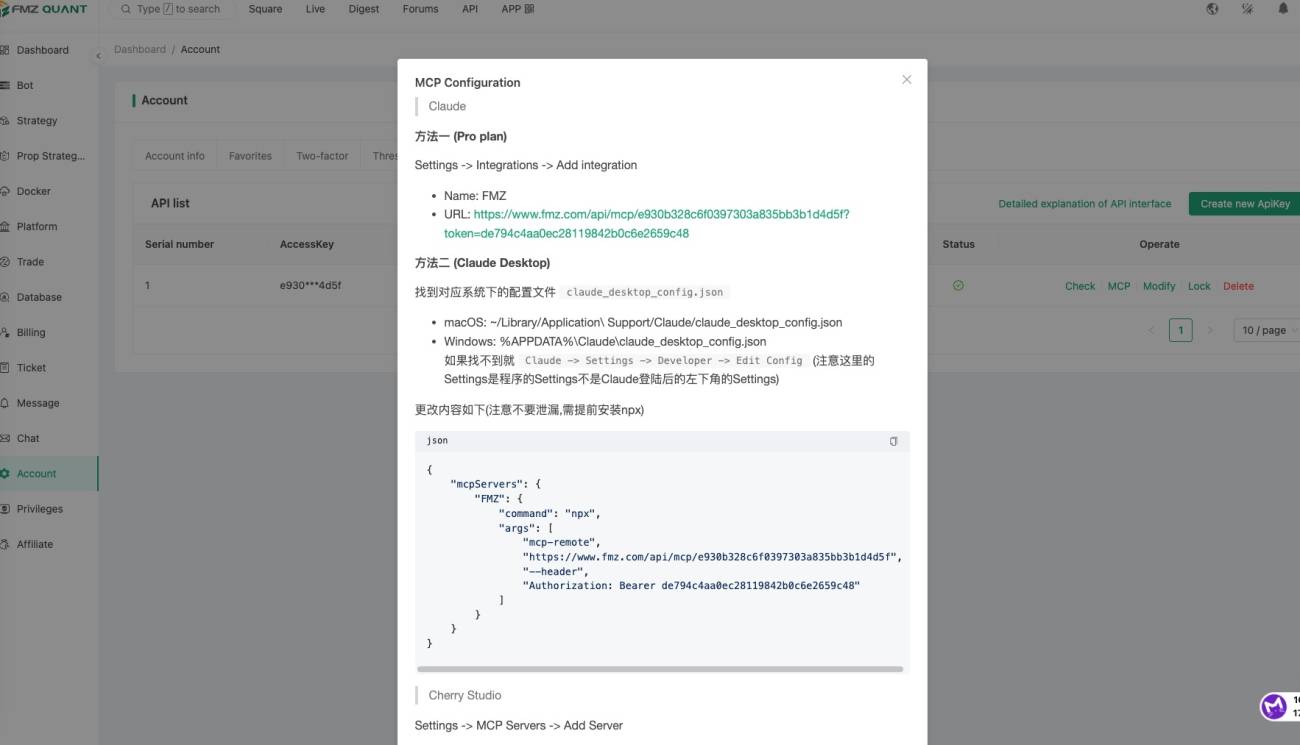Image resolution: width=1300 pixels, height=745 pixels.
Task: Click the claude_desktop_config.json inline code
Action: 645,293
